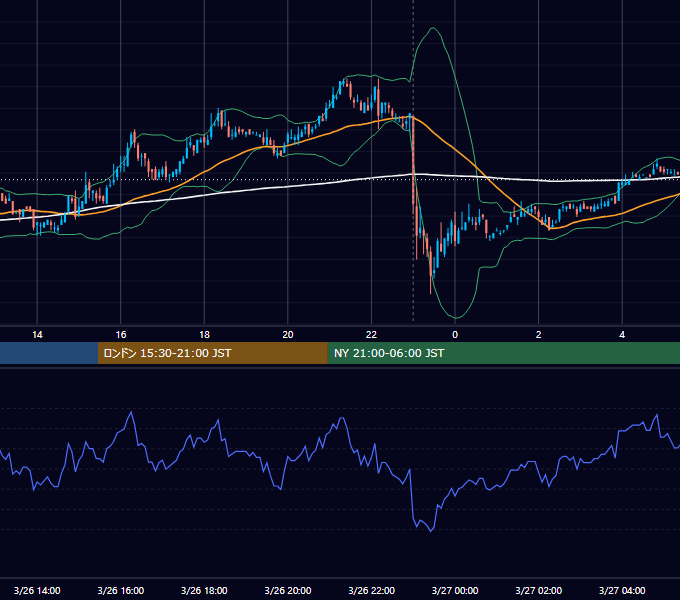Select the blue session bar before London

click(49, 353)
